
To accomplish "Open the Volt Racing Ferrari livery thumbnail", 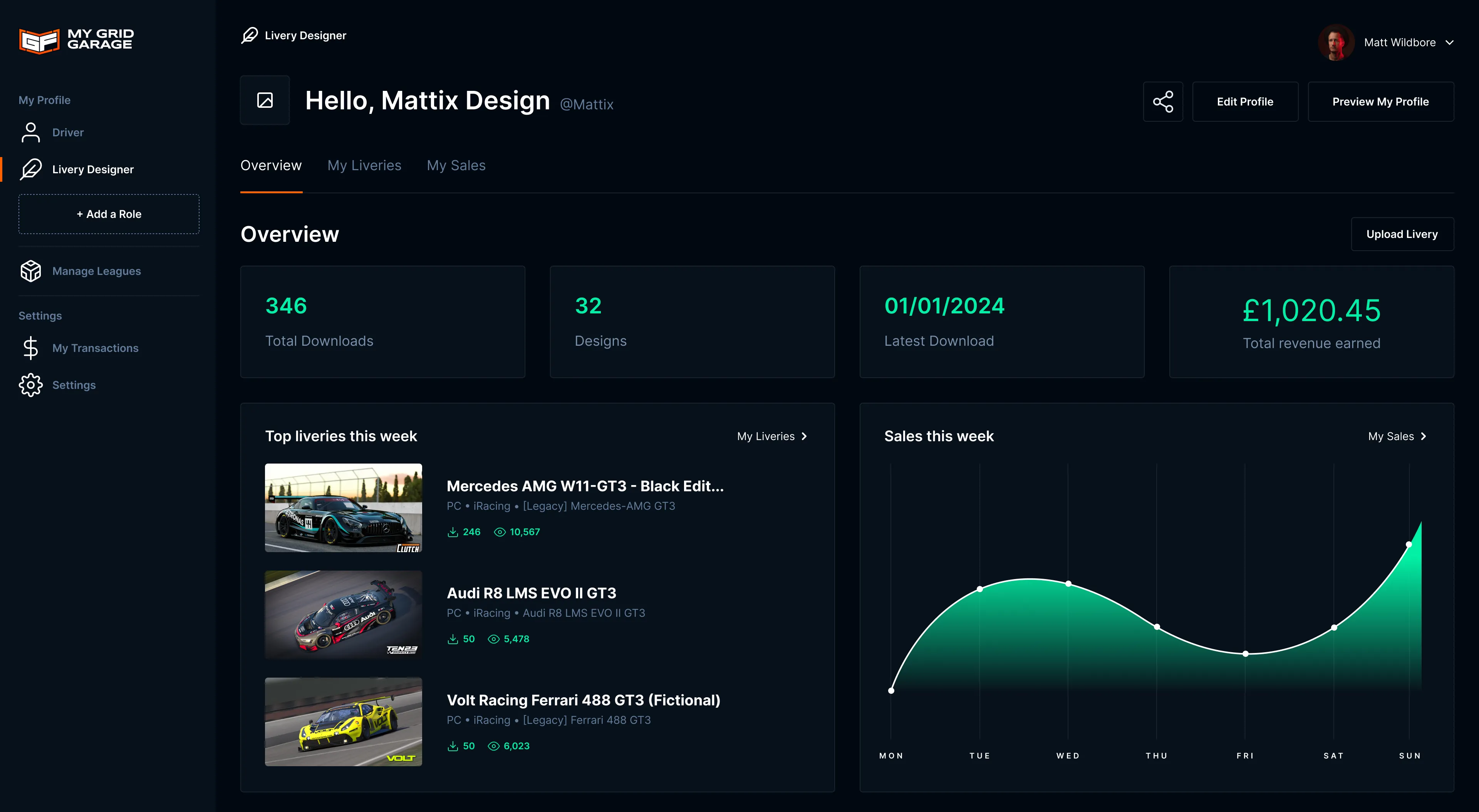I will click(343, 722).
